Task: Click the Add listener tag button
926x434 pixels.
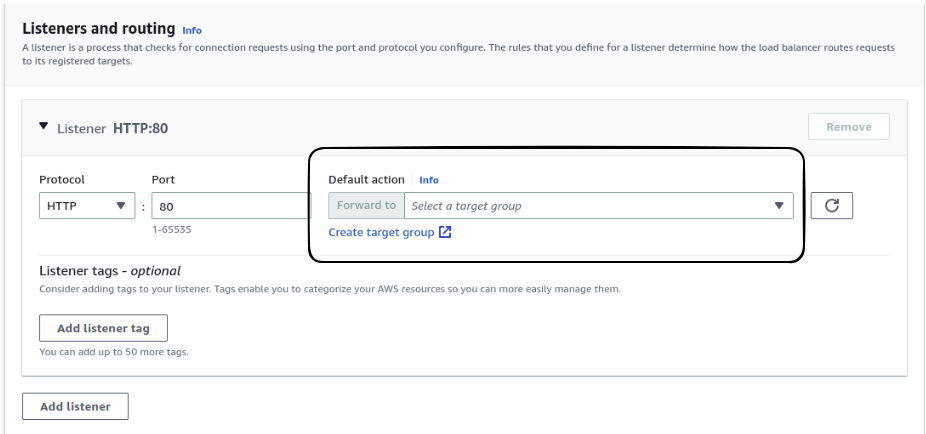Action: coord(103,328)
